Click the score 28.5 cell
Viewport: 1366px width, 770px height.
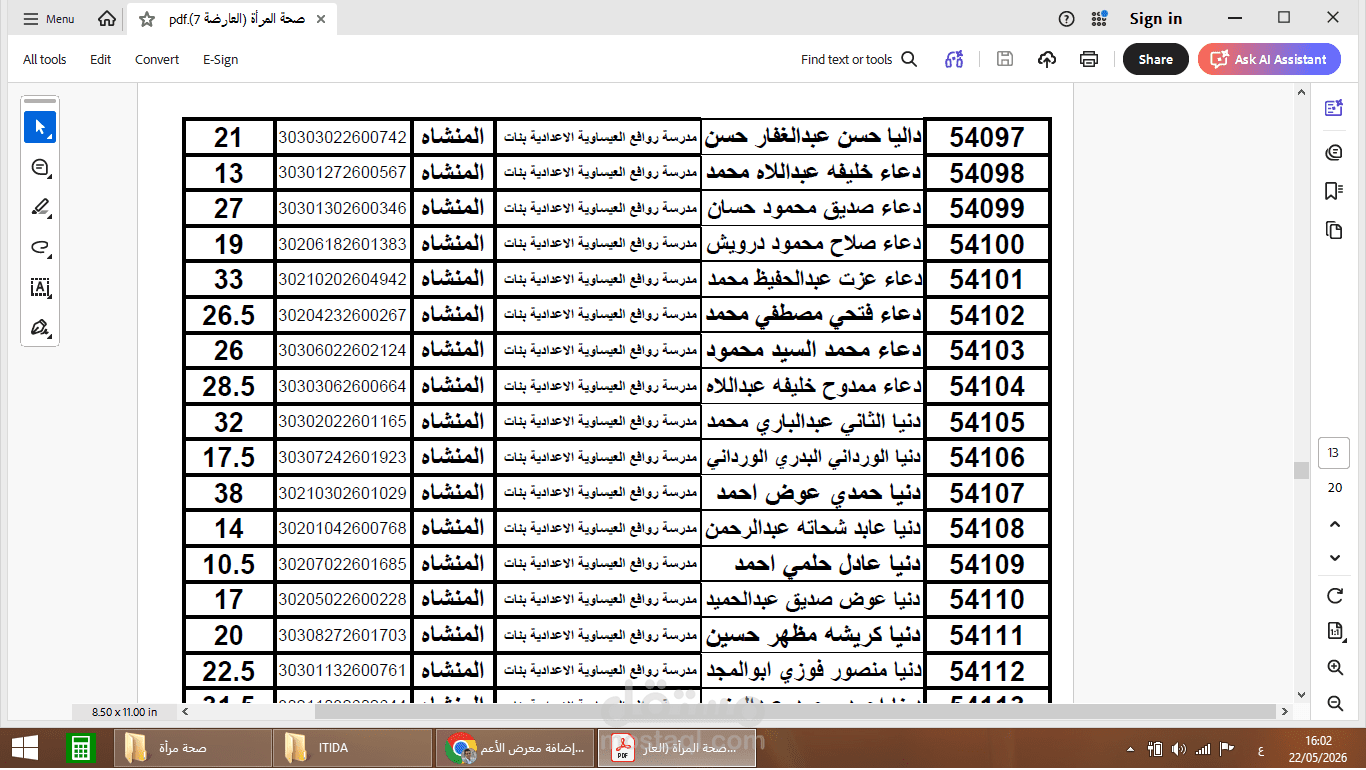pyautogui.click(x=229, y=386)
